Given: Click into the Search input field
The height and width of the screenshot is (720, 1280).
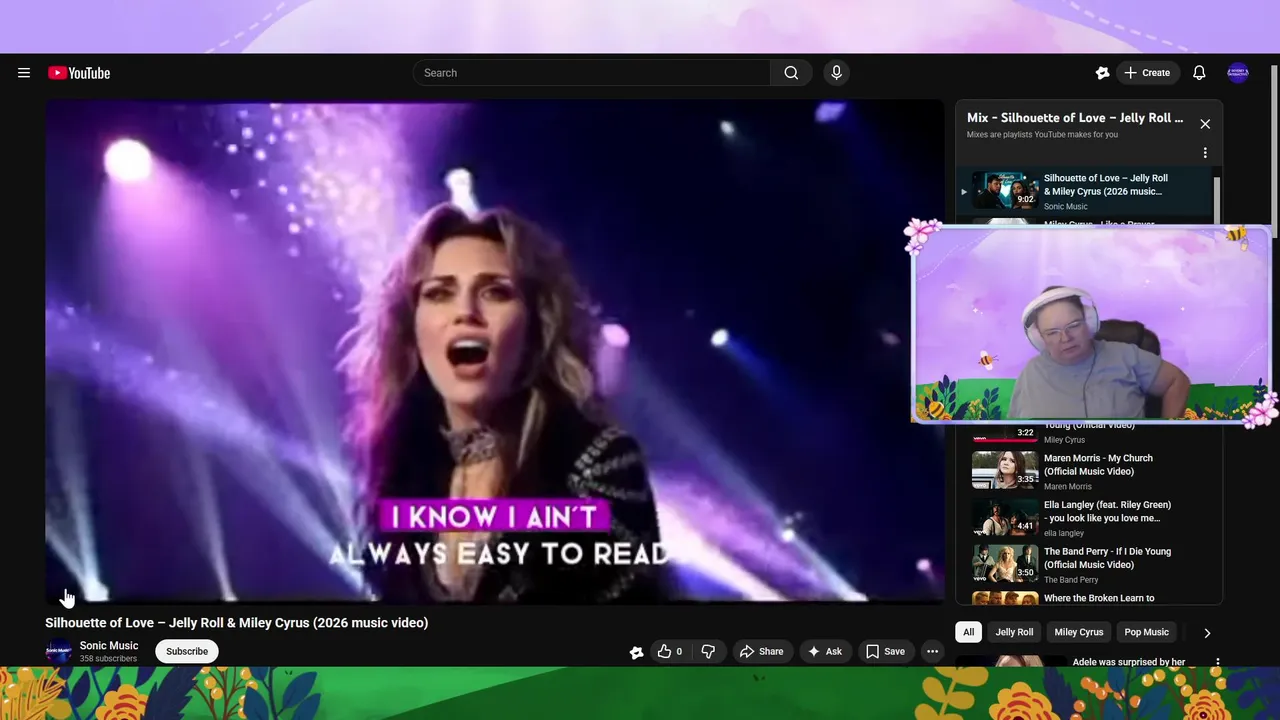Looking at the screenshot, I should (592, 73).
